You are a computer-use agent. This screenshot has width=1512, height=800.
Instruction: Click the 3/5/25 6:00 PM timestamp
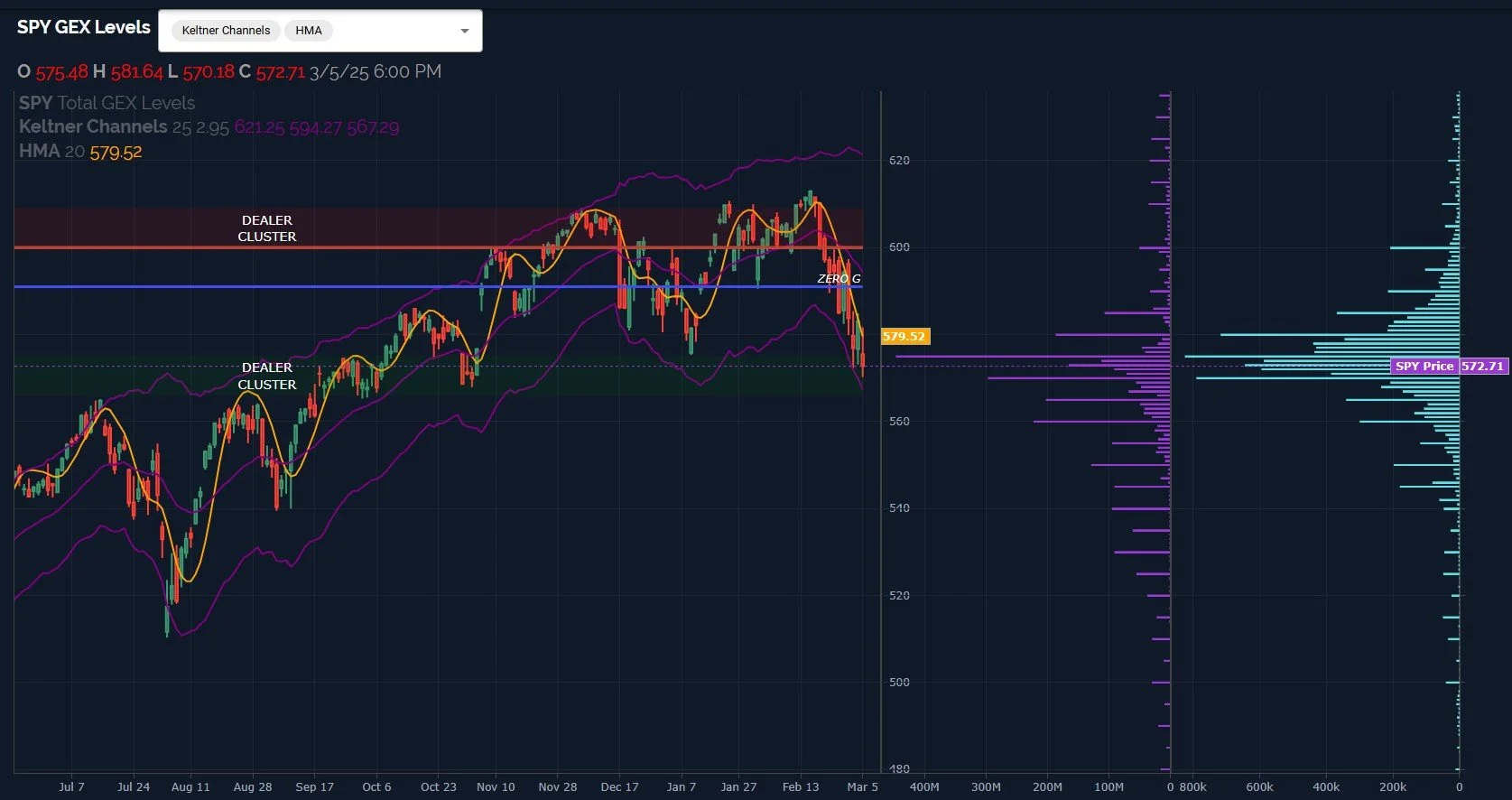click(376, 71)
